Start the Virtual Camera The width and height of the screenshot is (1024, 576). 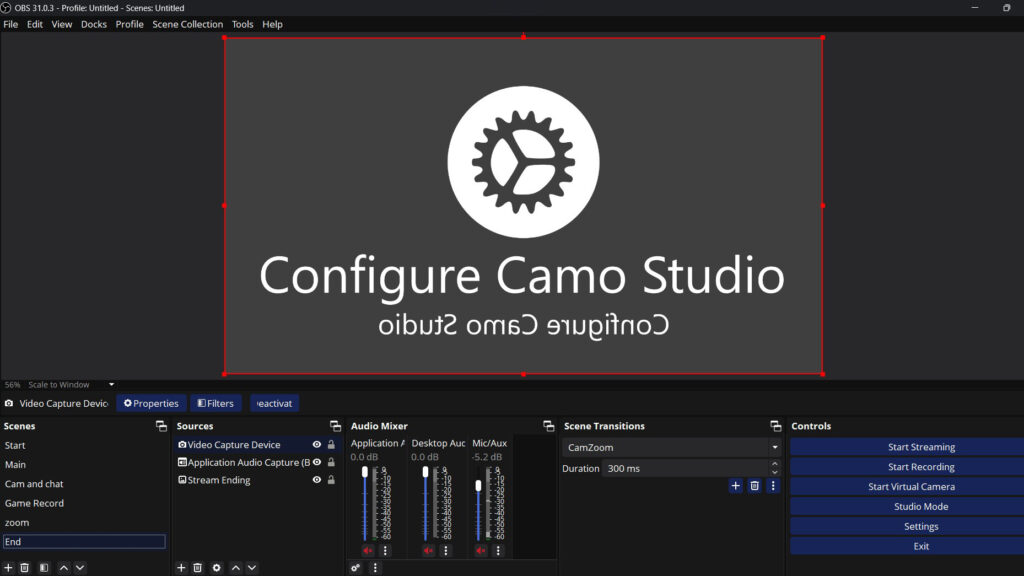pos(907,487)
